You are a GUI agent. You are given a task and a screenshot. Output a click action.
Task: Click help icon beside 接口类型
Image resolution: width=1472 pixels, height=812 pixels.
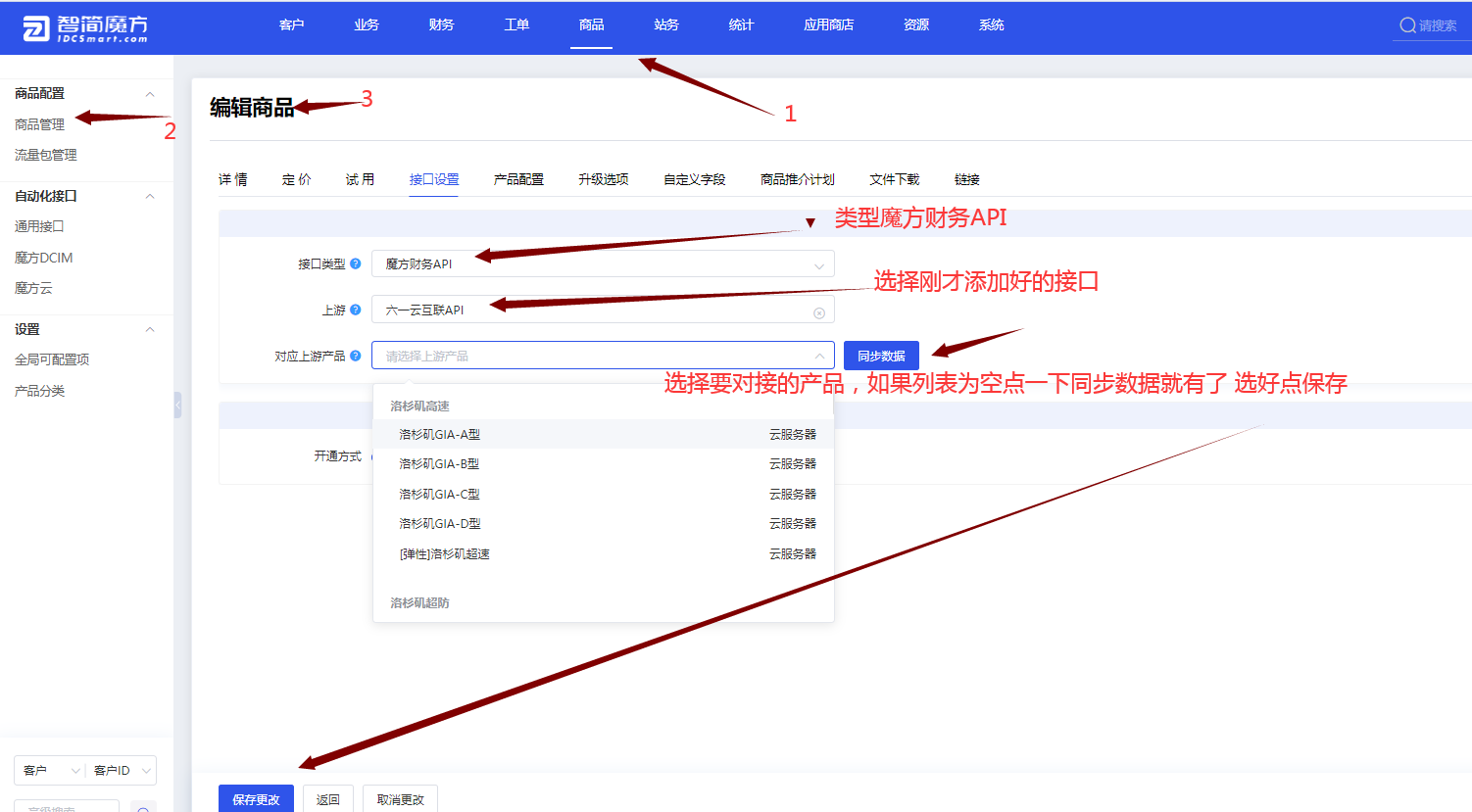(356, 263)
